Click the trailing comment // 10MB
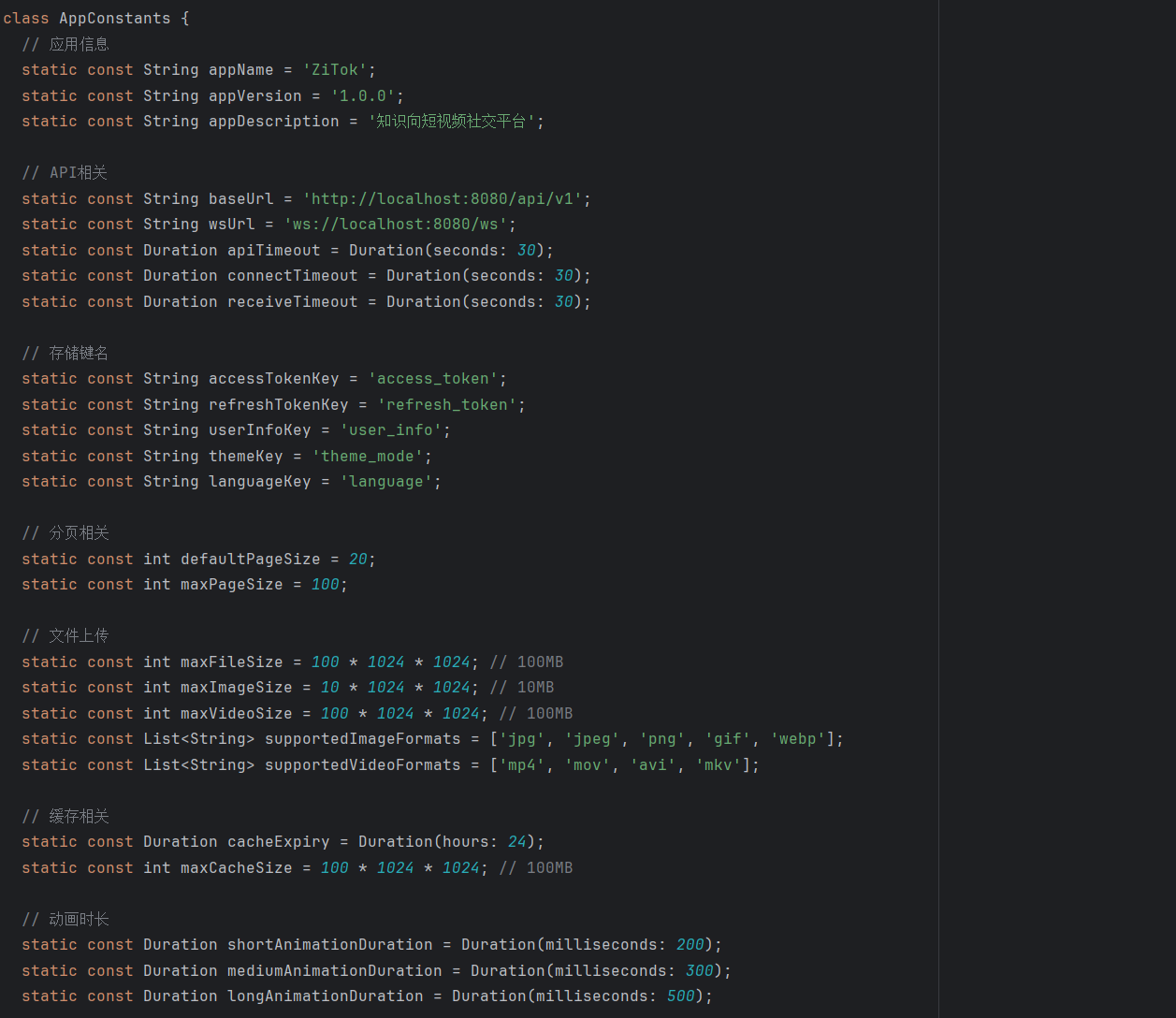The image size is (1176, 1018). 522,688
